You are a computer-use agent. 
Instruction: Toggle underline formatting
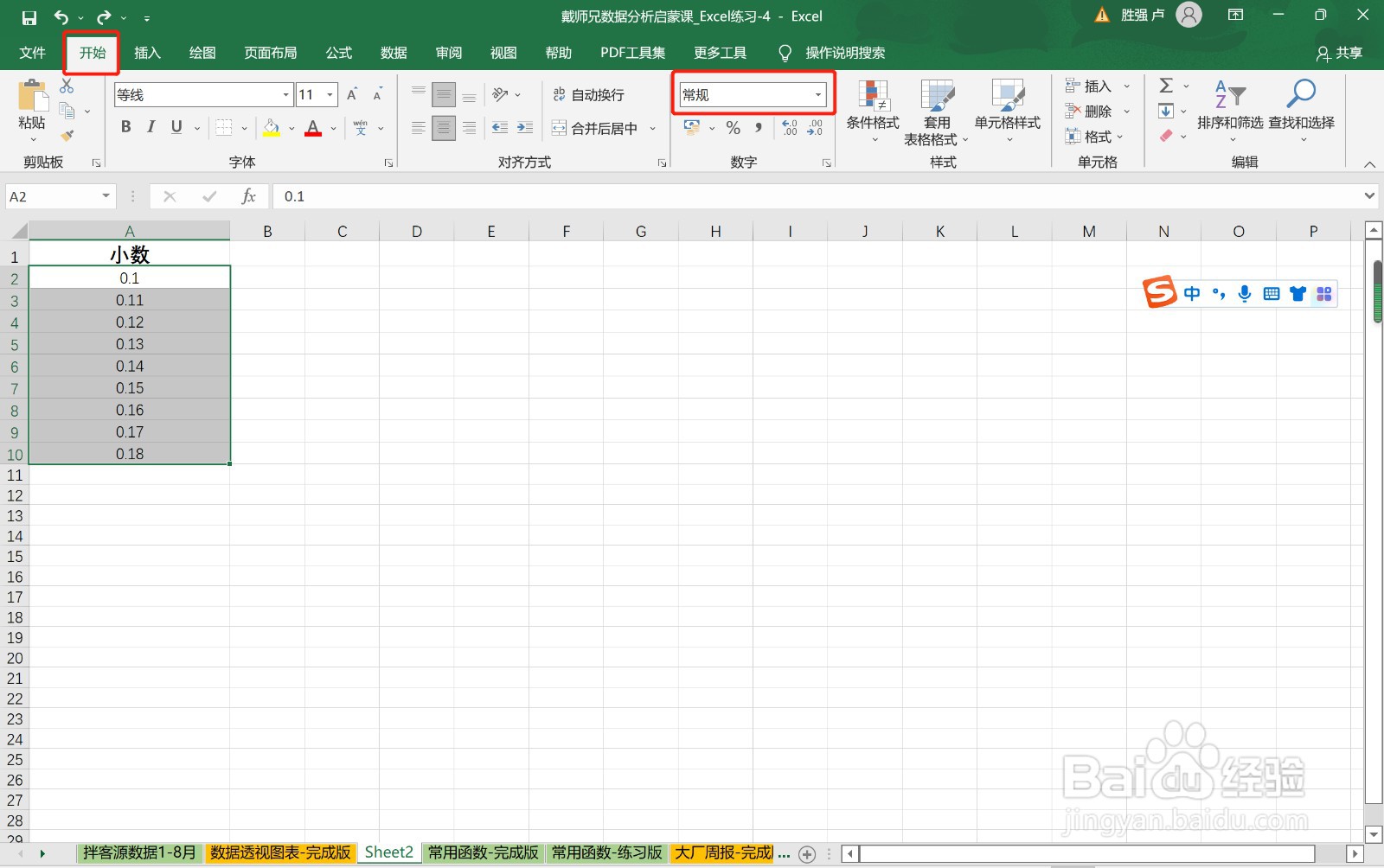(x=175, y=127)
